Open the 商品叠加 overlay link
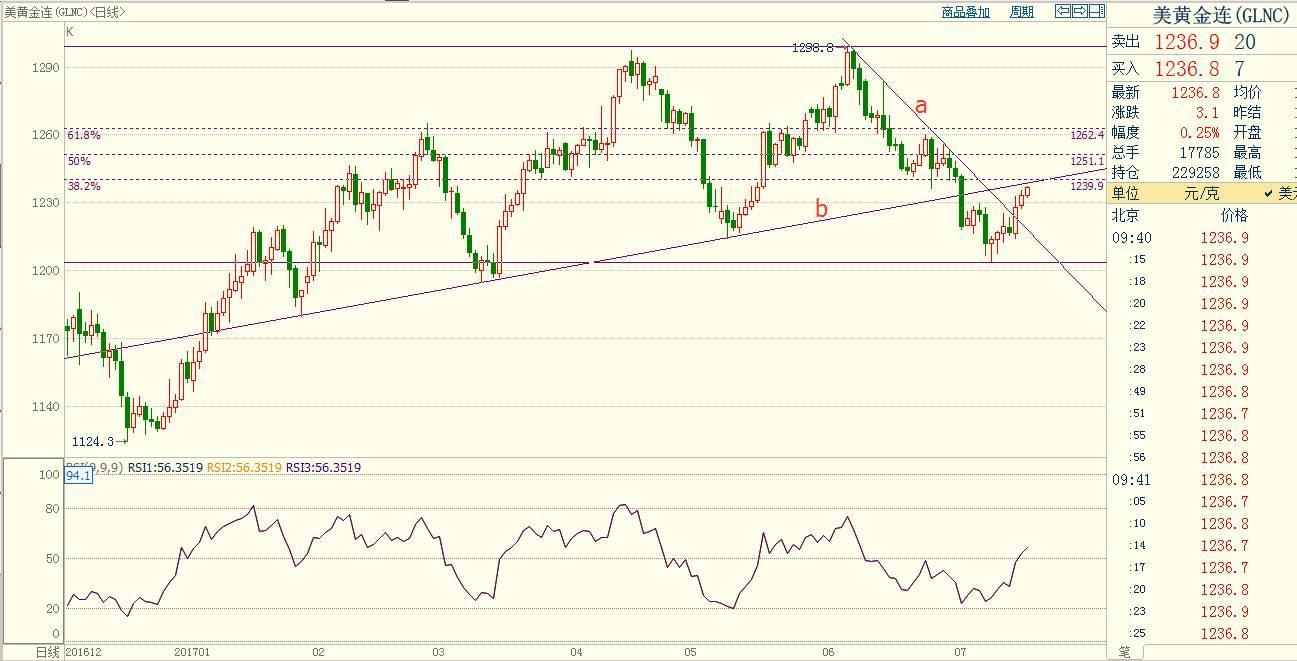 (965, 12)
